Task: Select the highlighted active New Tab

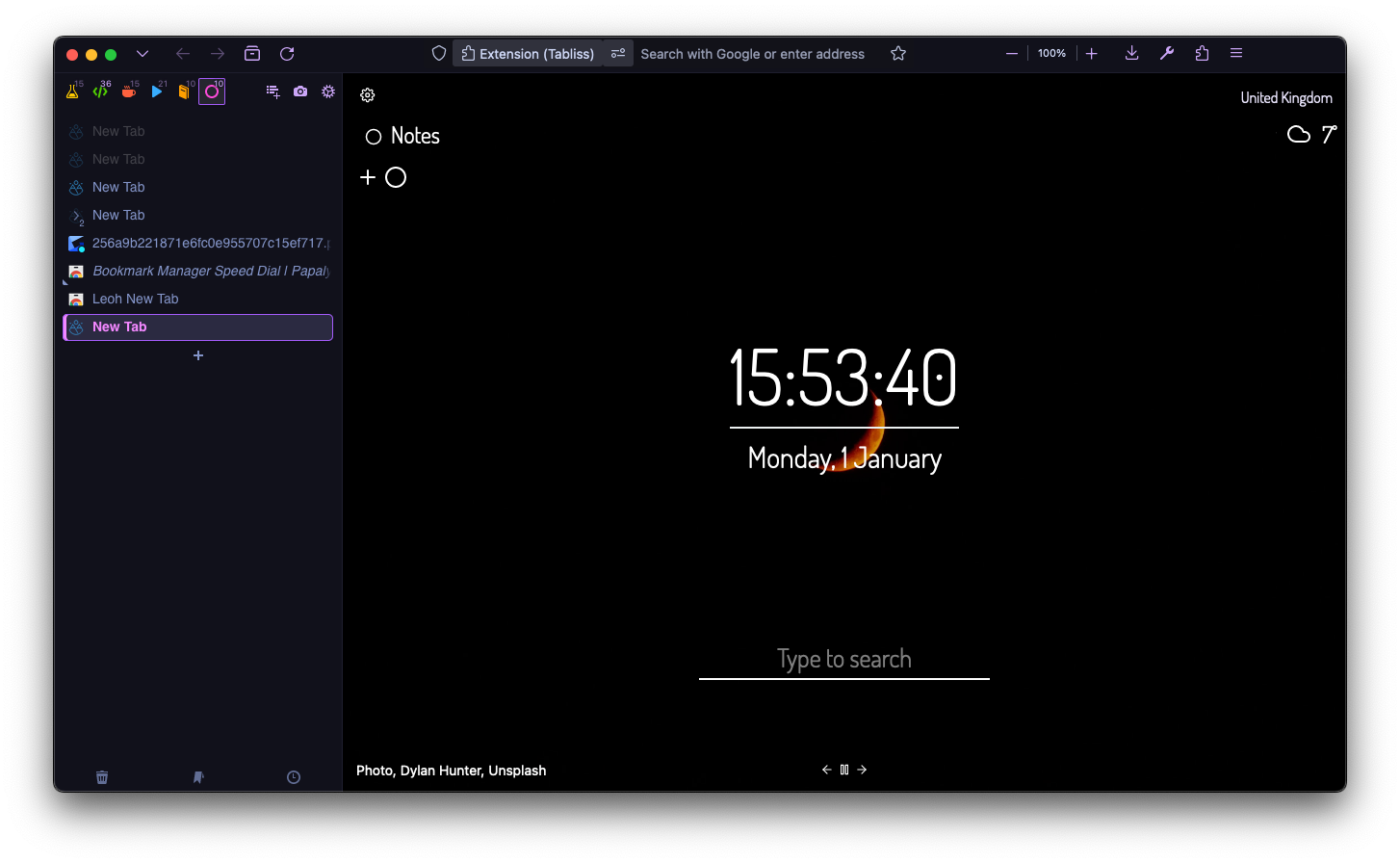Action: 198,327
